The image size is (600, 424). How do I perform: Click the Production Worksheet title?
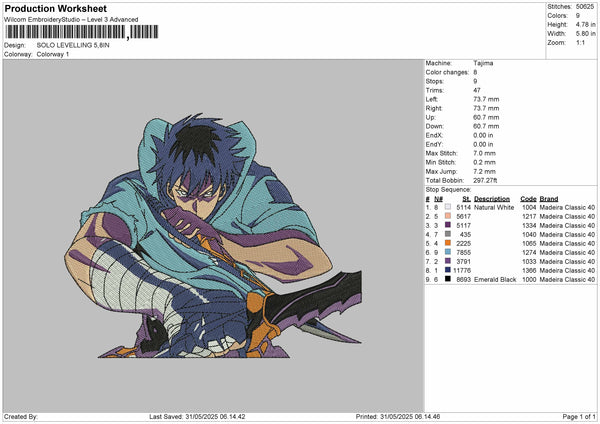(55, 8)
